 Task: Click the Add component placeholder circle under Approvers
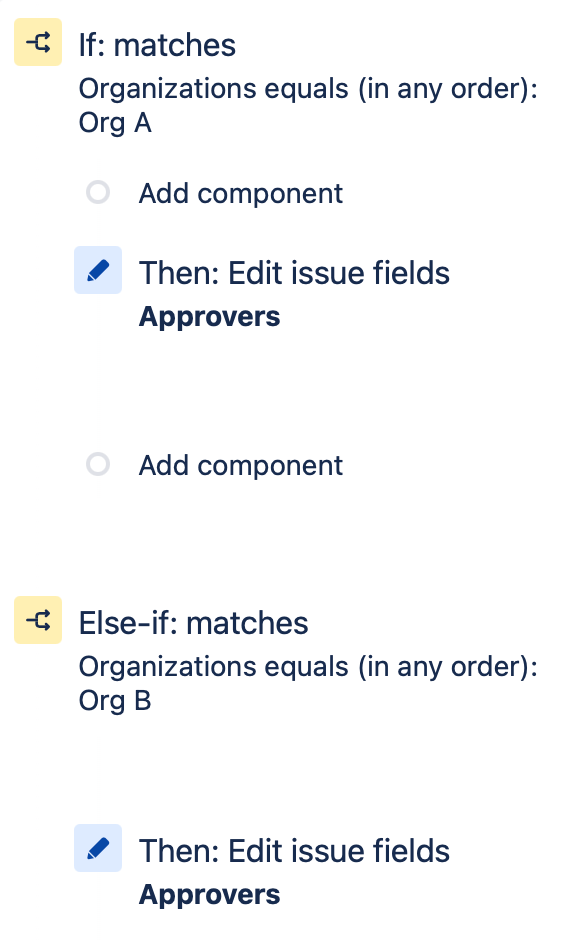pyautogui.click(x=97, y=464)
